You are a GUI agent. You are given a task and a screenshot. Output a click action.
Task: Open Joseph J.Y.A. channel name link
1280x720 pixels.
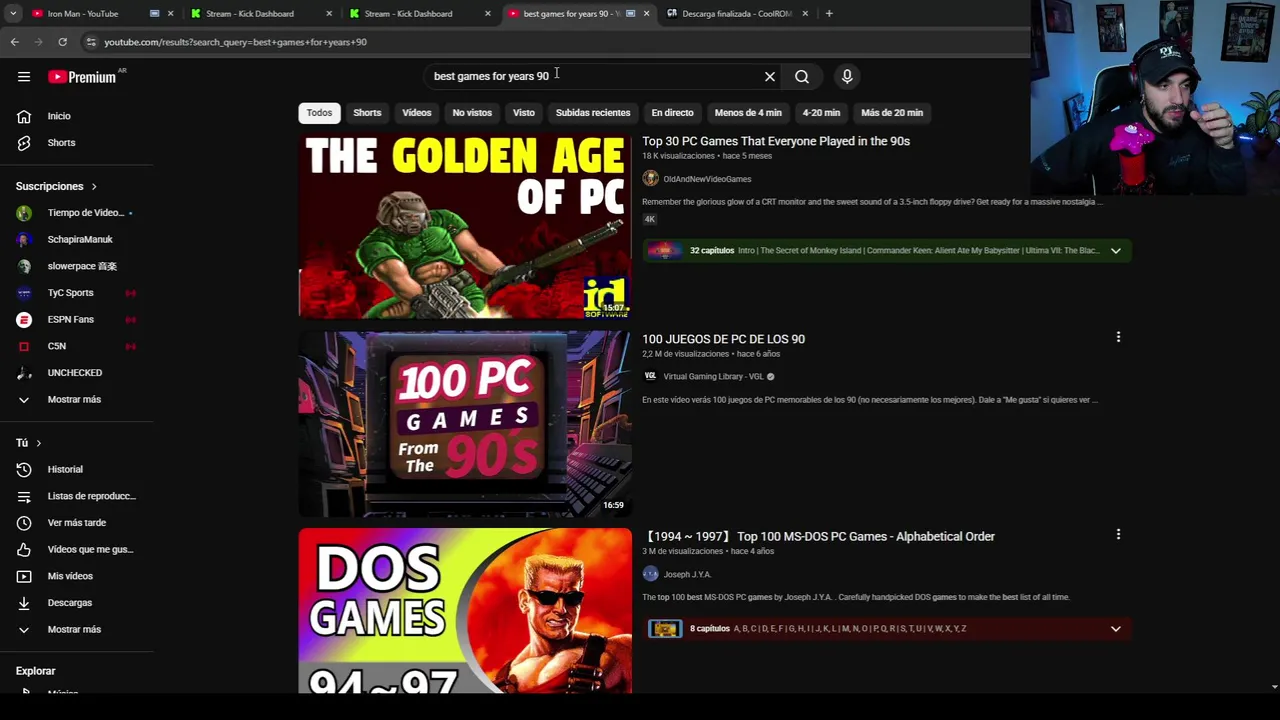point(687,574)
